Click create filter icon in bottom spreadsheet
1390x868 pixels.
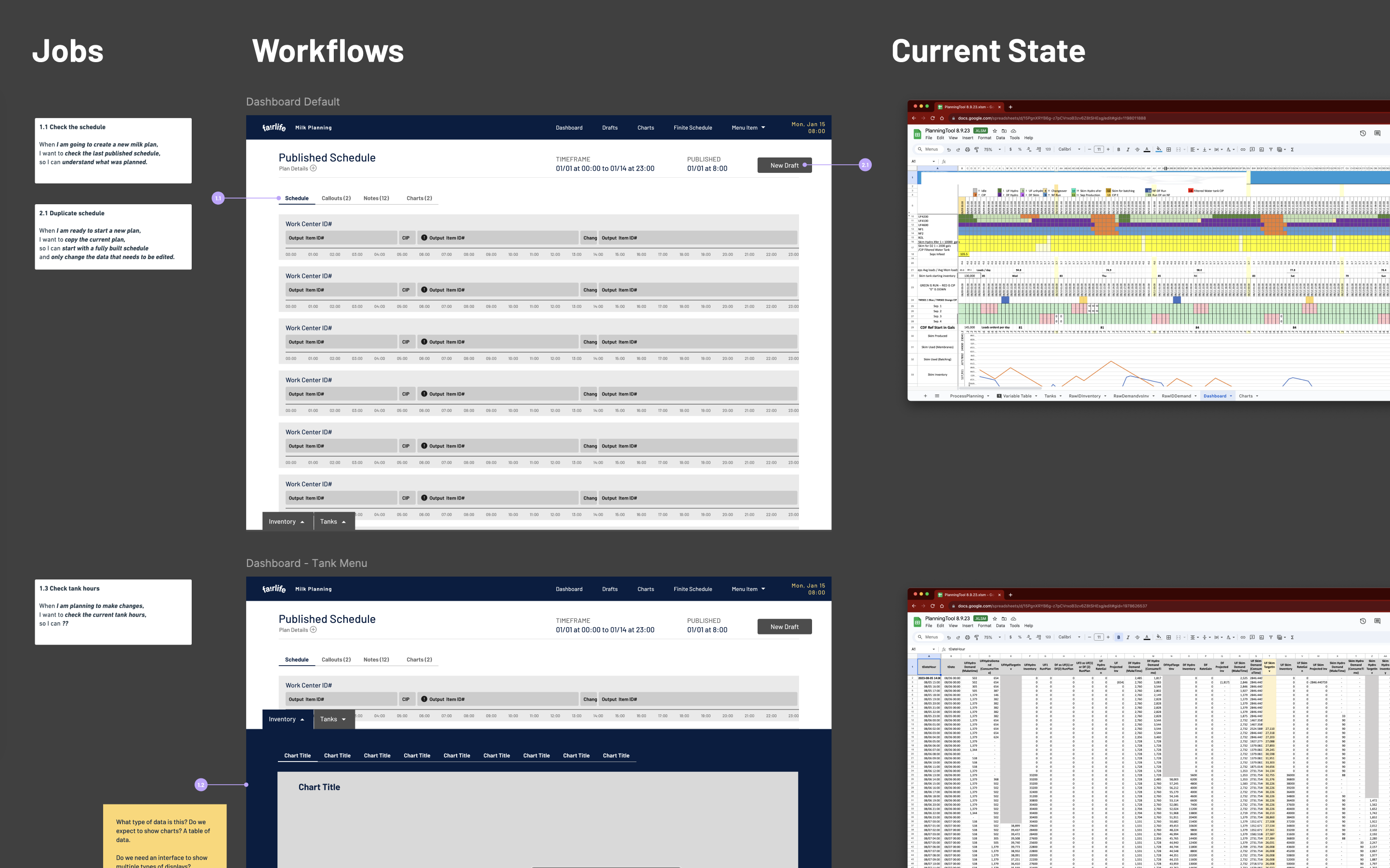1271,637
